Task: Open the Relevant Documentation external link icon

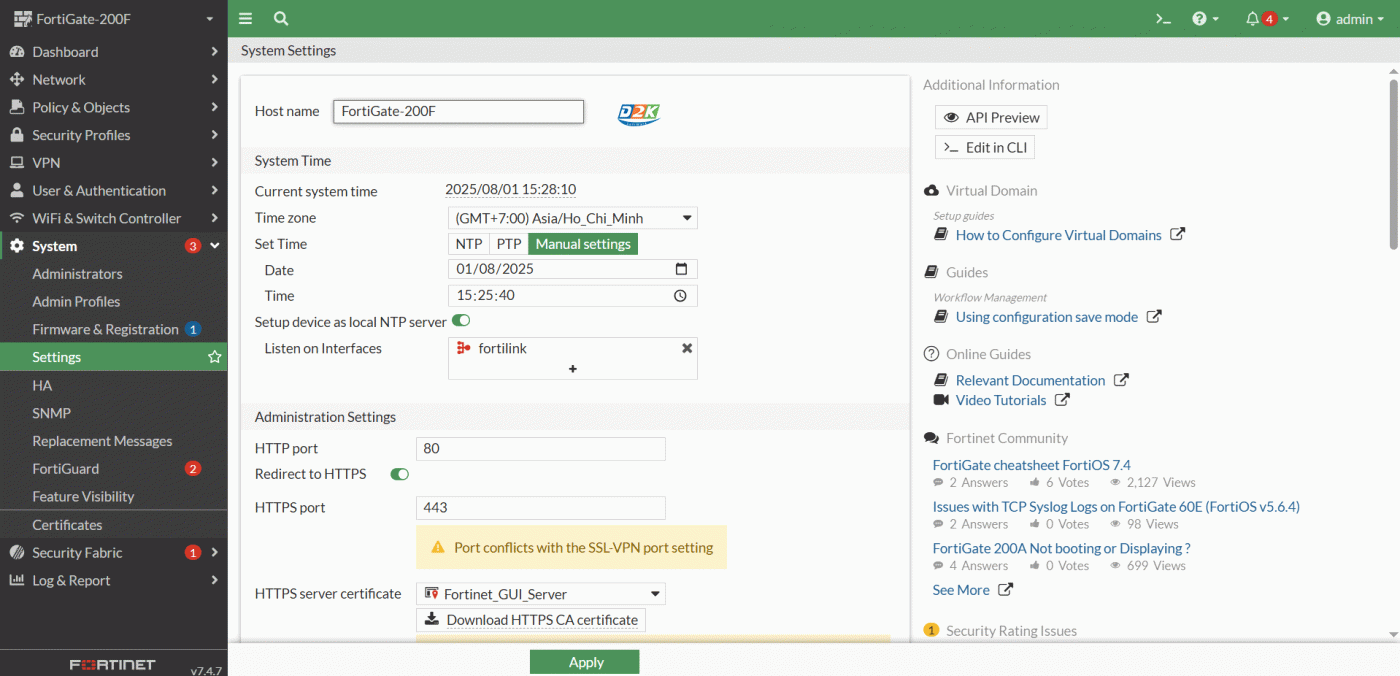Action: 1122,380
